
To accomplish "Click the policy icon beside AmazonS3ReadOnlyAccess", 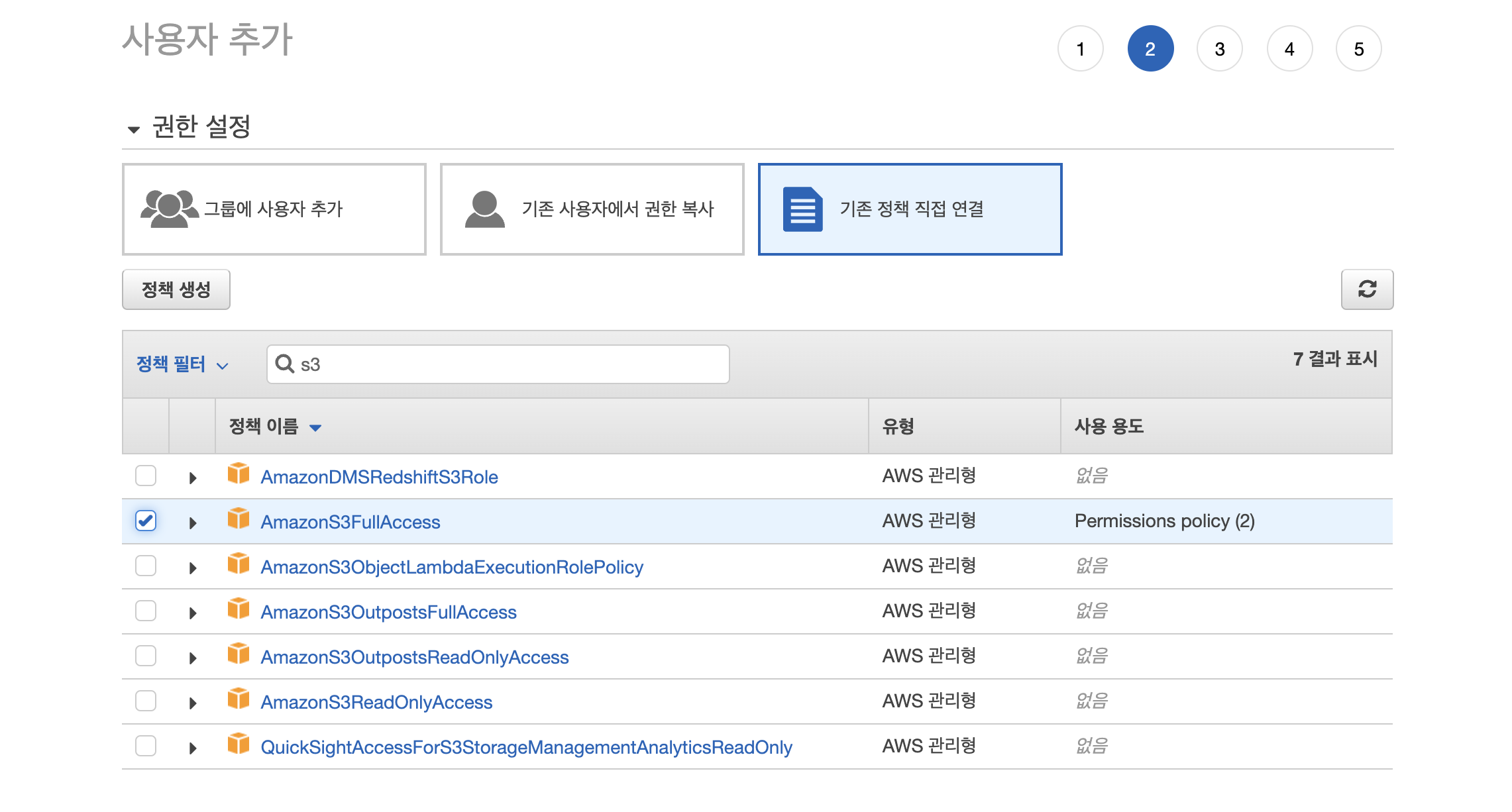I will click(x=238, y=699).
